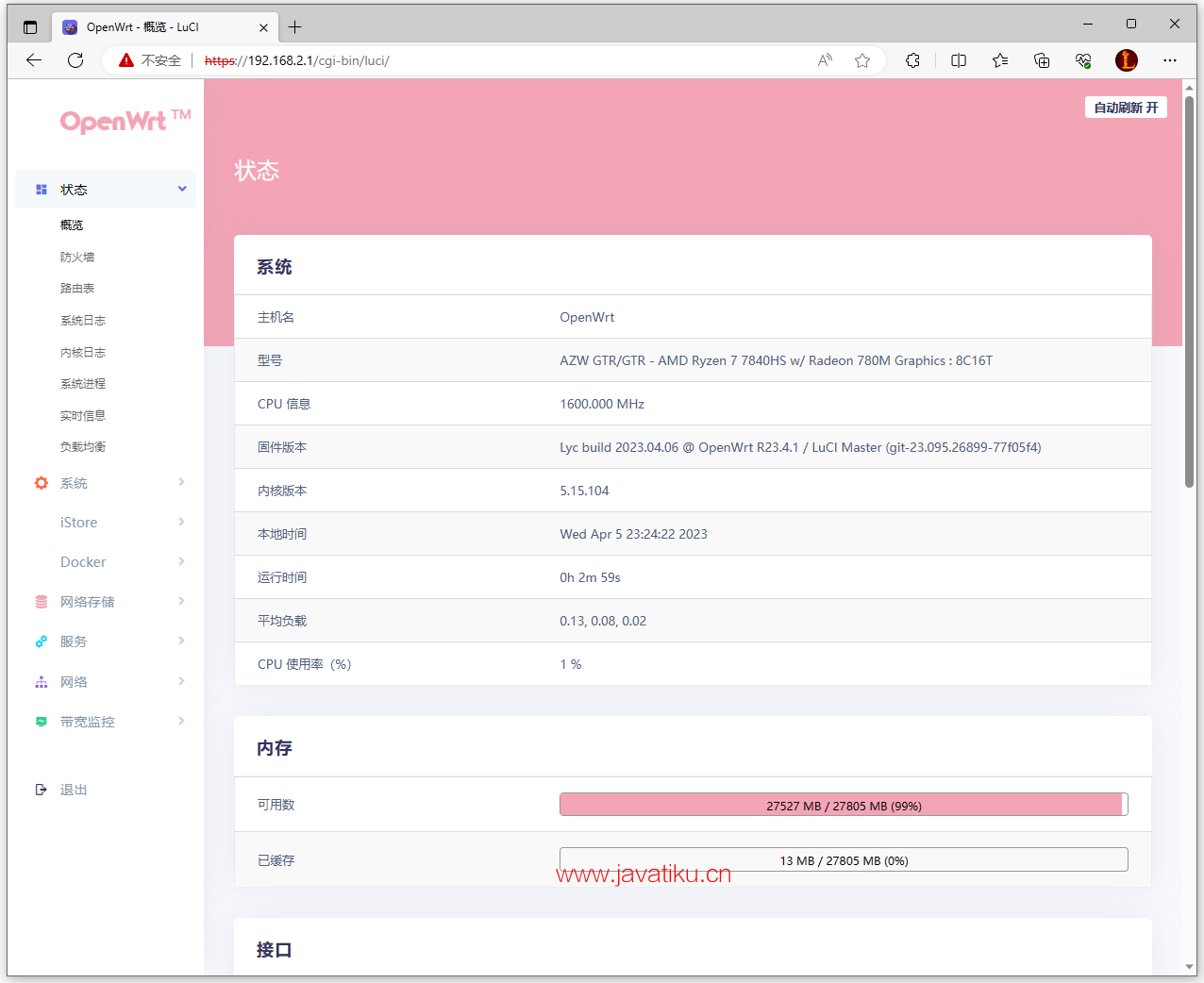Click the read aloud icon

825,60
